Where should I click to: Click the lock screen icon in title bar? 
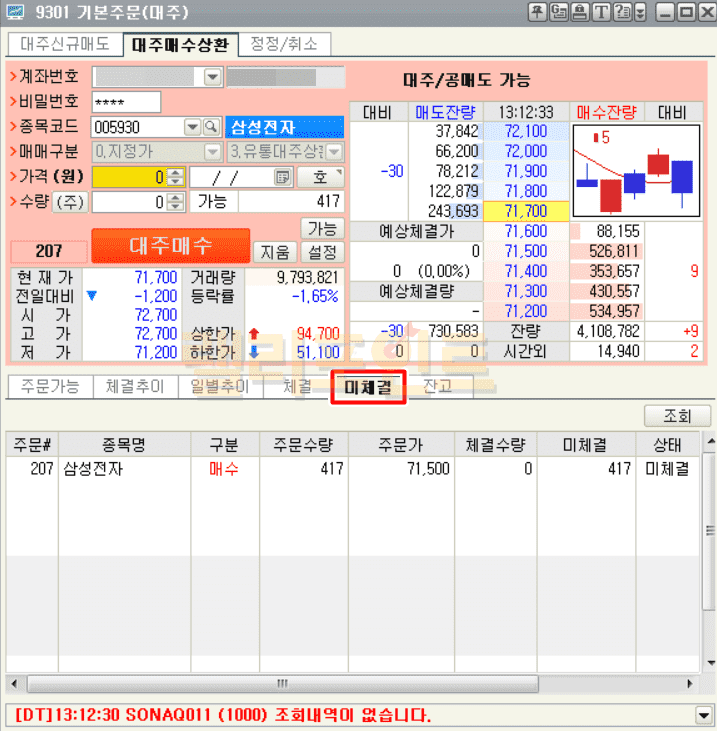(x=579, y=12)
